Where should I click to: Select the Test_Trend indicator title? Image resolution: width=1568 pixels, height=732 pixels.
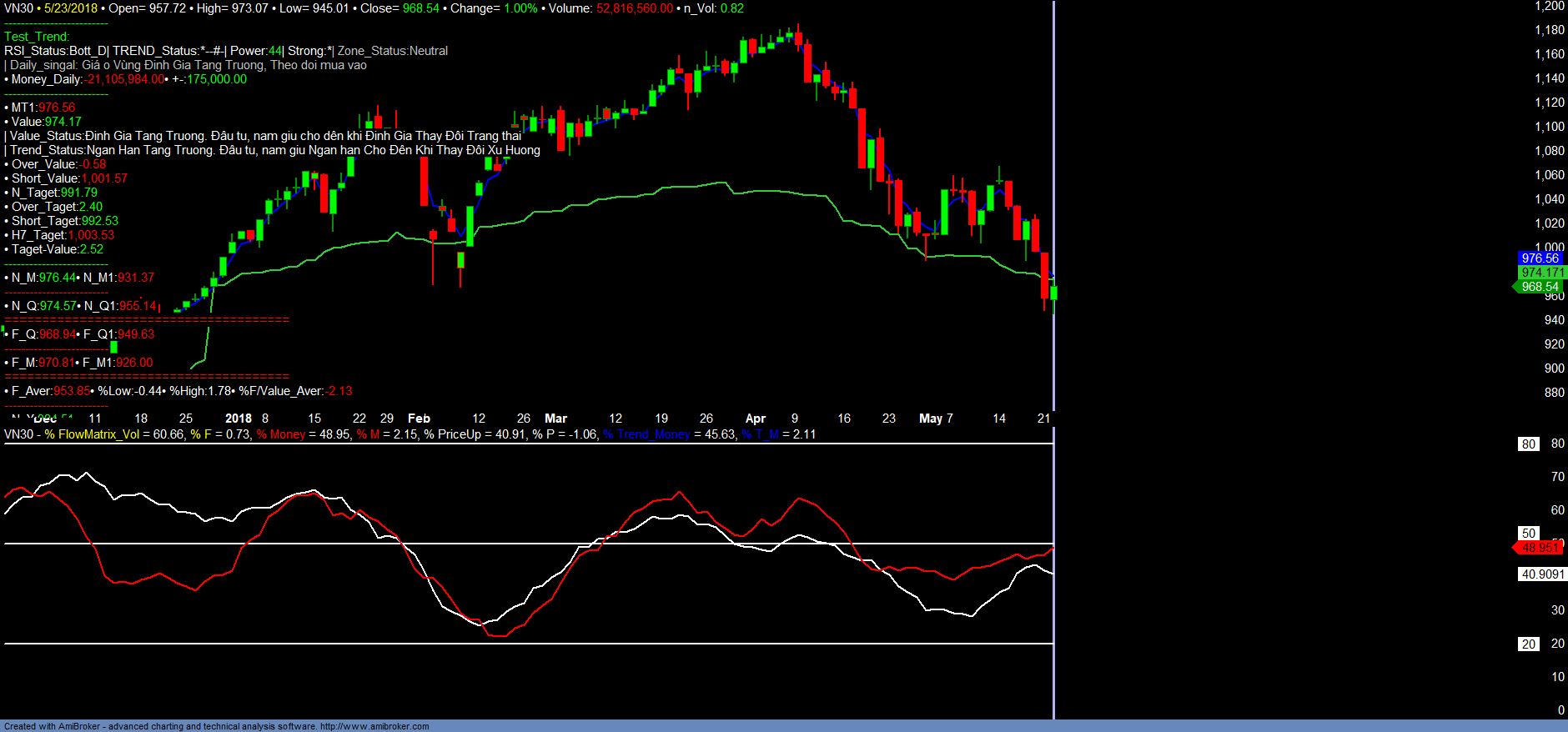(37, 37)
